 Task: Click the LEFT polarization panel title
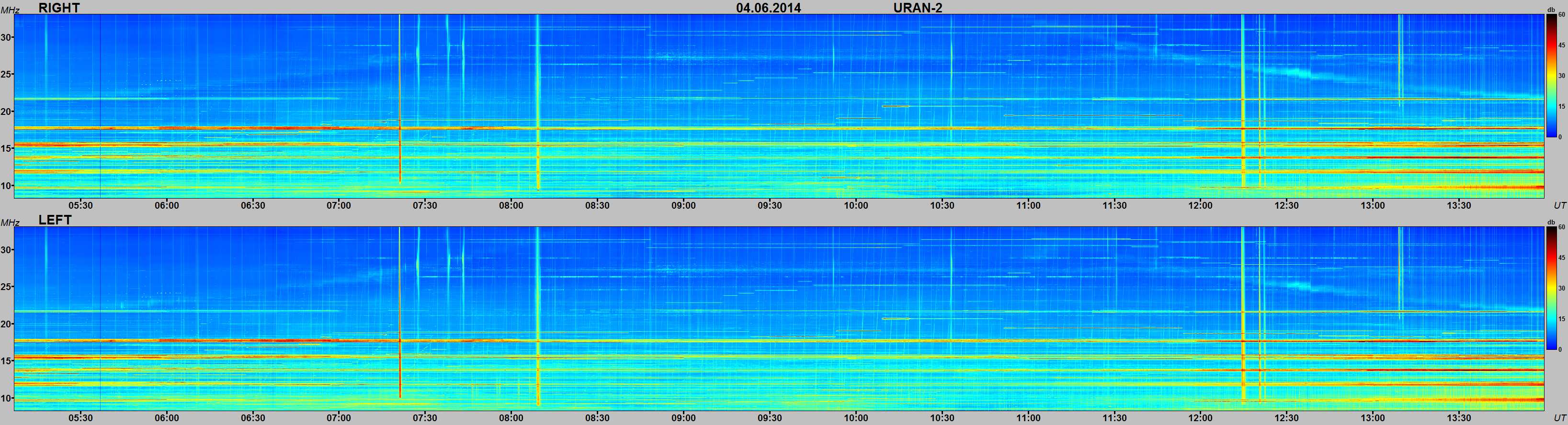tap(55, 220)
